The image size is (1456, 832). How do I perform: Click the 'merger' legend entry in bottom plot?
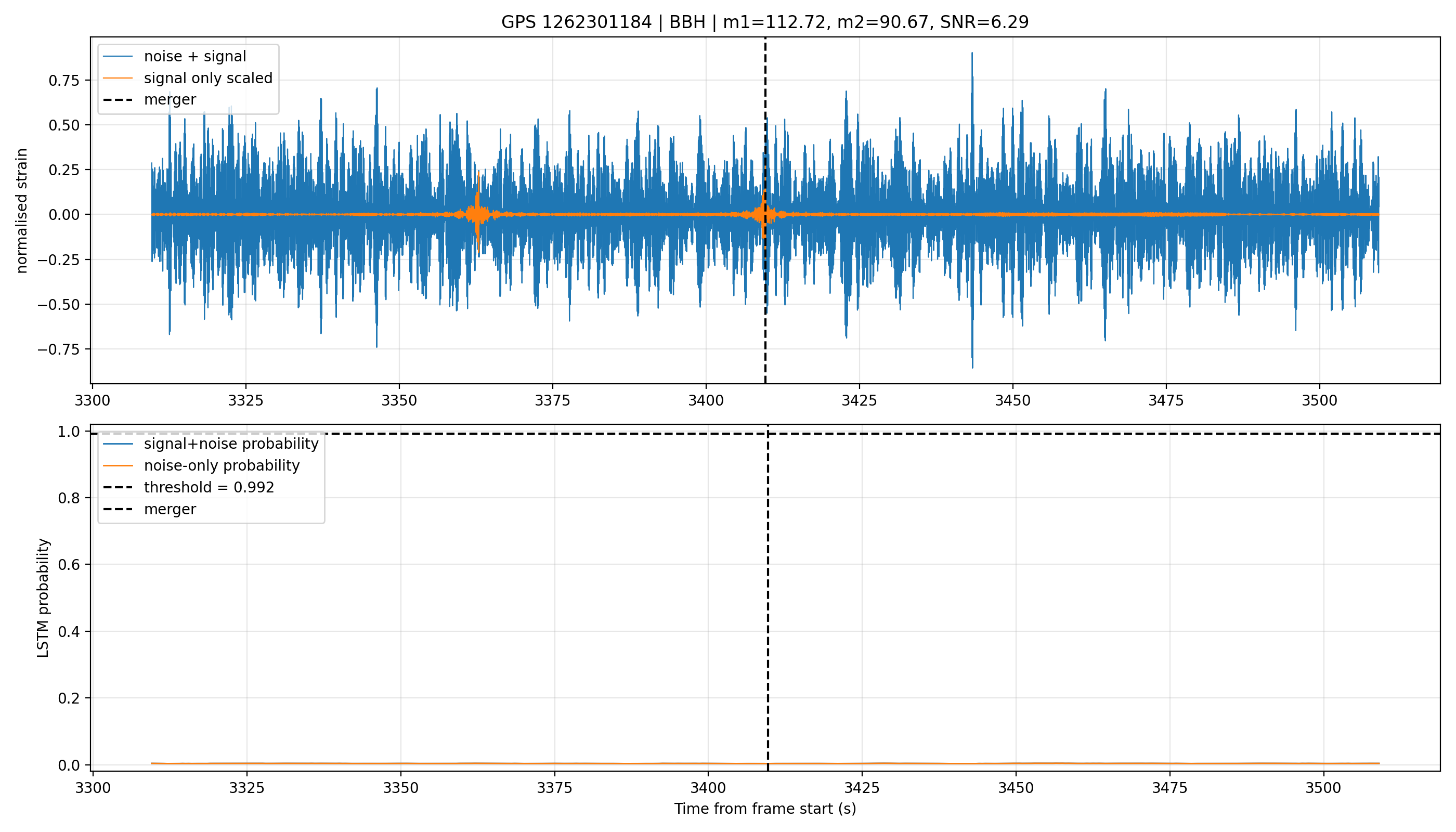click(170, 509)
